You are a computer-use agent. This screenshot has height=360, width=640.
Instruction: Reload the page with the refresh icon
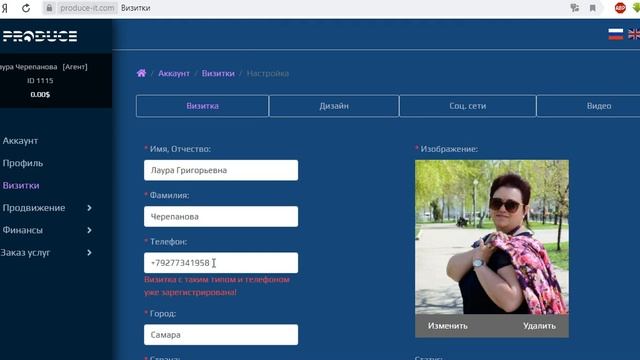pos(26,8)
